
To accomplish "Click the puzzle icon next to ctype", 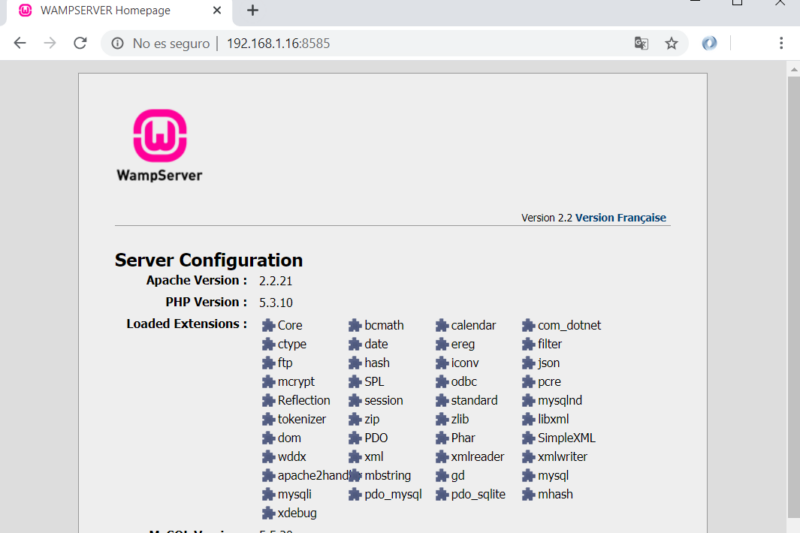I will click(x=268, y=344).
